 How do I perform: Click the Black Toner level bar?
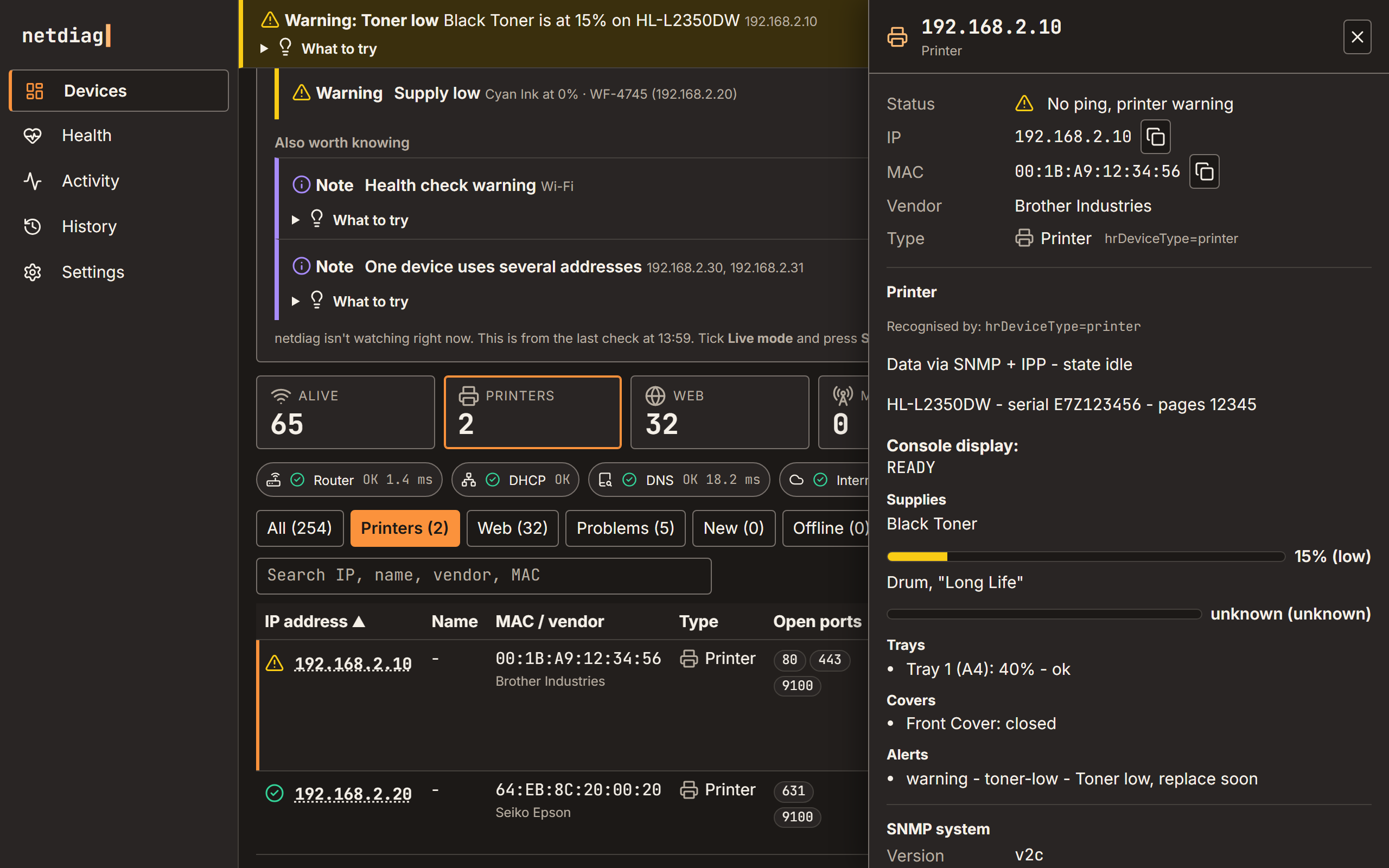tap(1085, 556)
